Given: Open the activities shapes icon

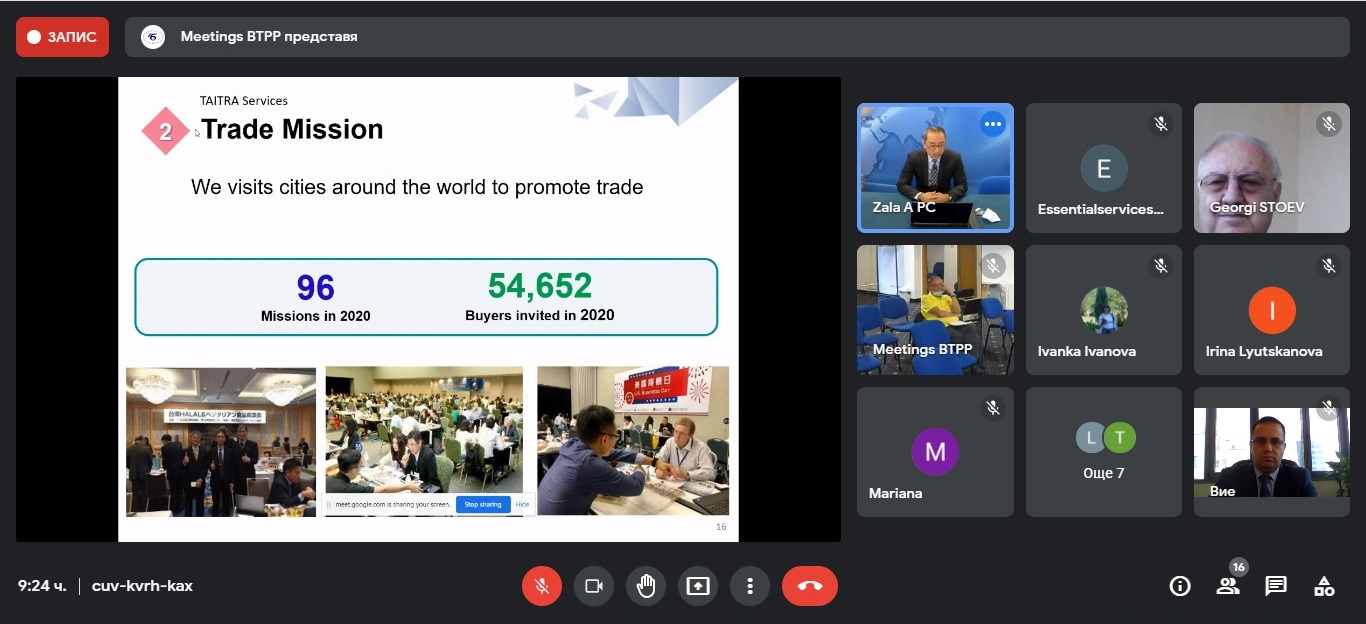Looking at the screenshot, I should tap(1324, 586).
